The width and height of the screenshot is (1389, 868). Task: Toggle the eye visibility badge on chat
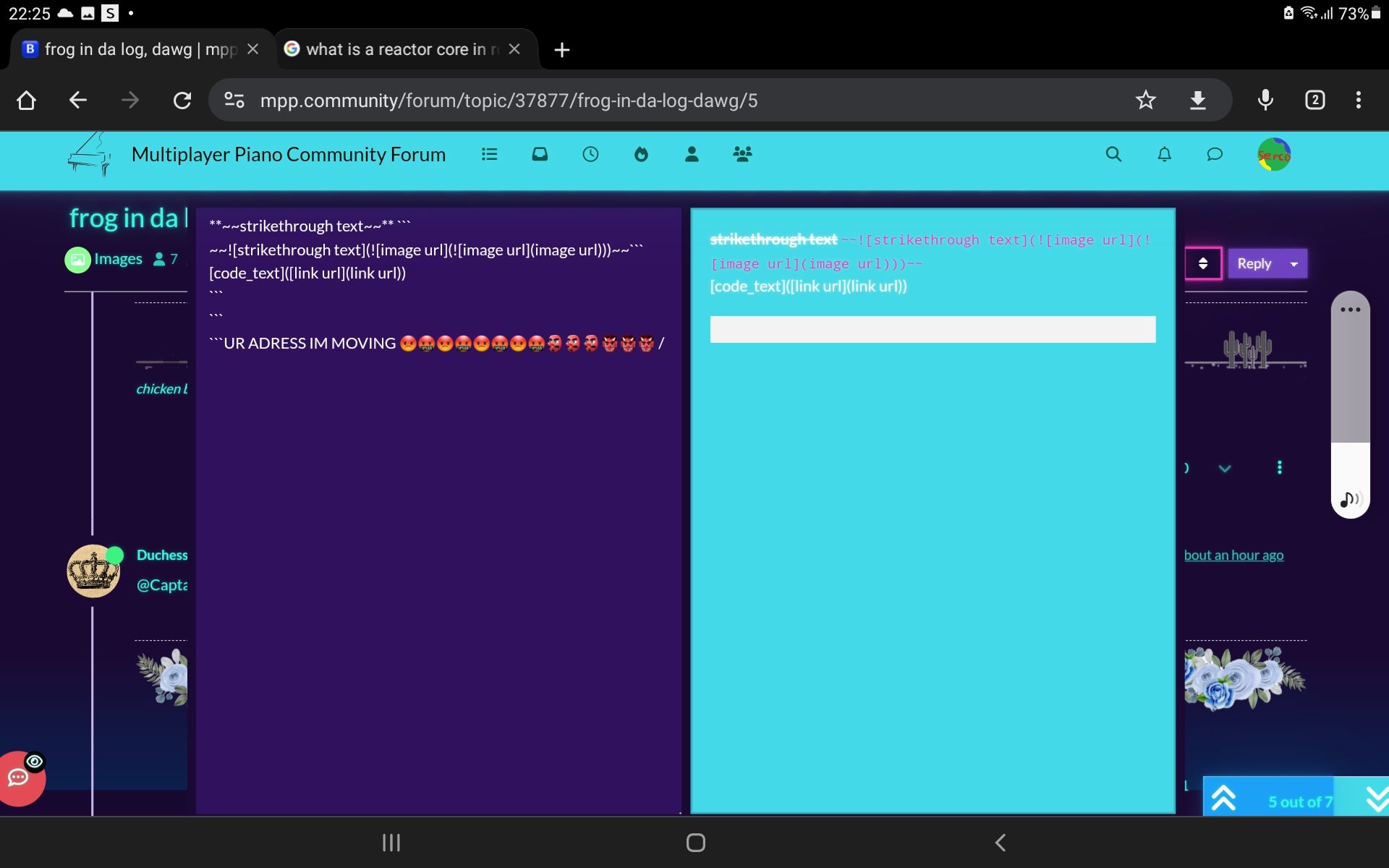tap(34, 761)
